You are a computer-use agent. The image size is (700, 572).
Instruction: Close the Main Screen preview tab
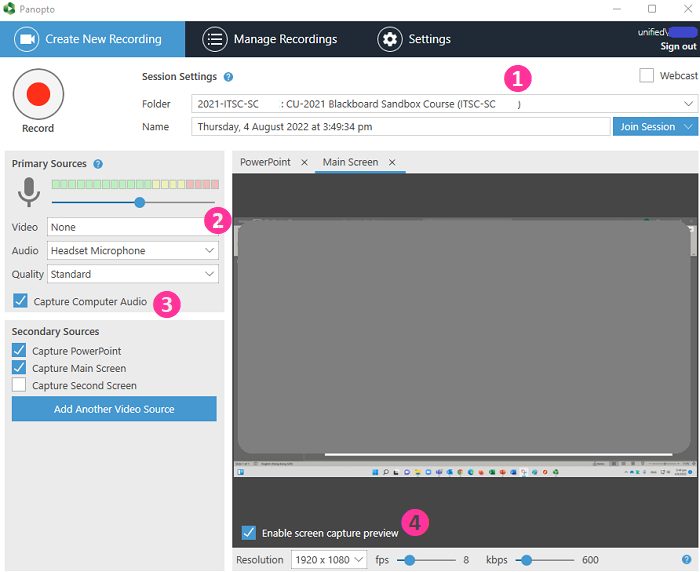[392, 163]
